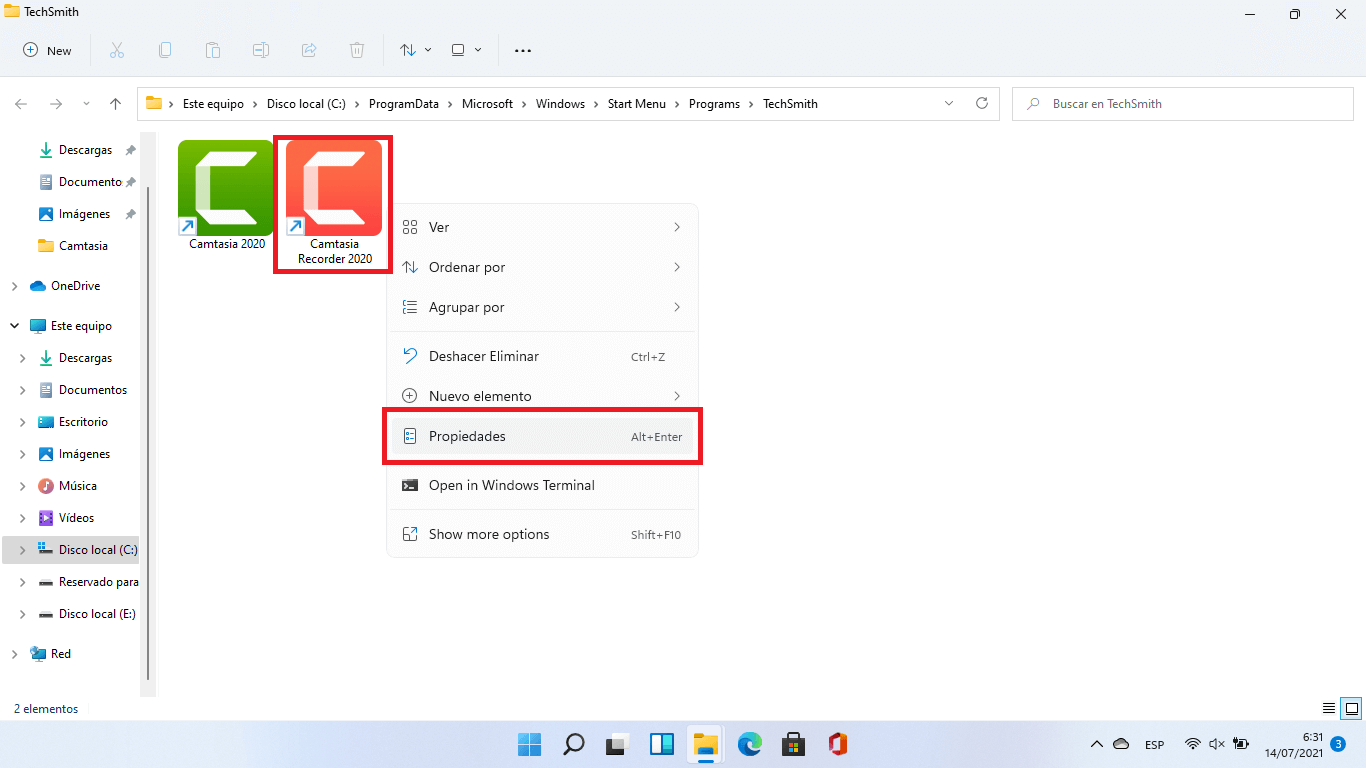
Task: Click Start Menu in the address breadcrumb
Action: (x=636, y=104)
